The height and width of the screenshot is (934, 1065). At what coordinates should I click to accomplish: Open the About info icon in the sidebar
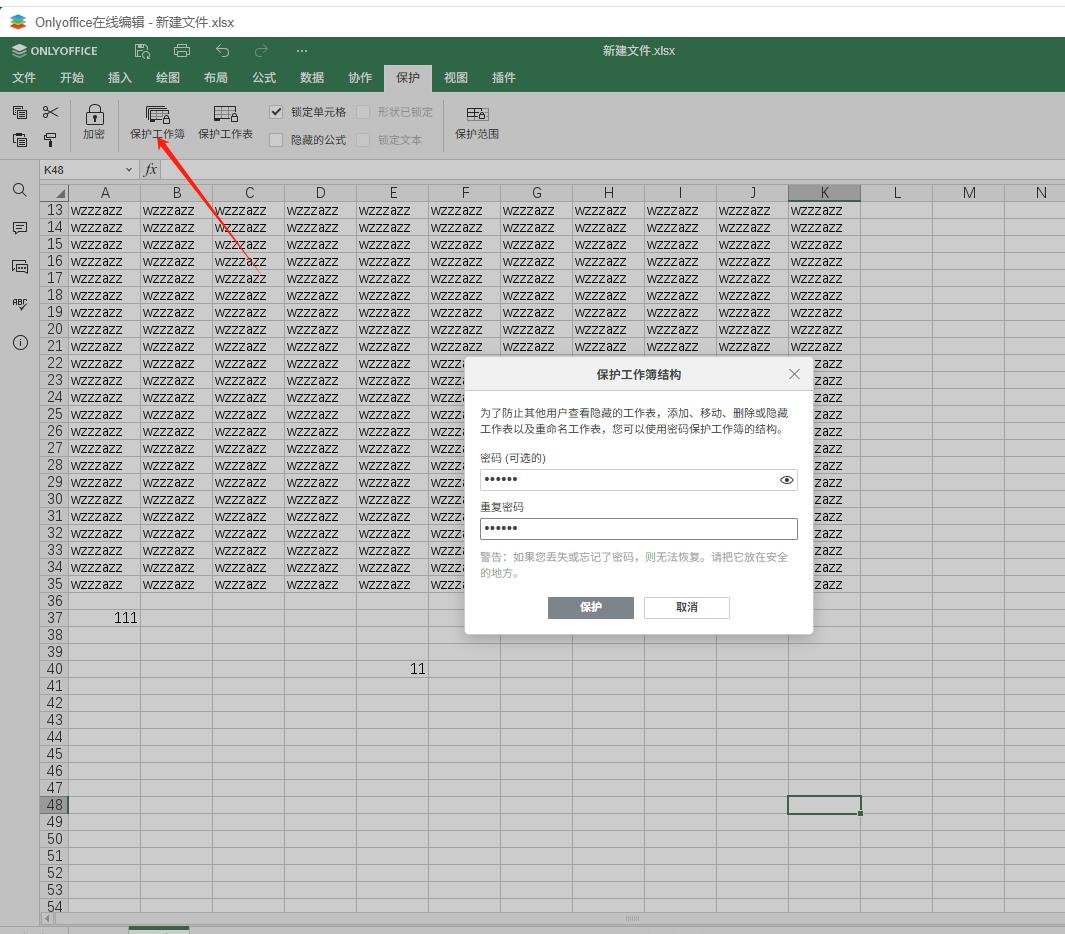coord(20,342)
